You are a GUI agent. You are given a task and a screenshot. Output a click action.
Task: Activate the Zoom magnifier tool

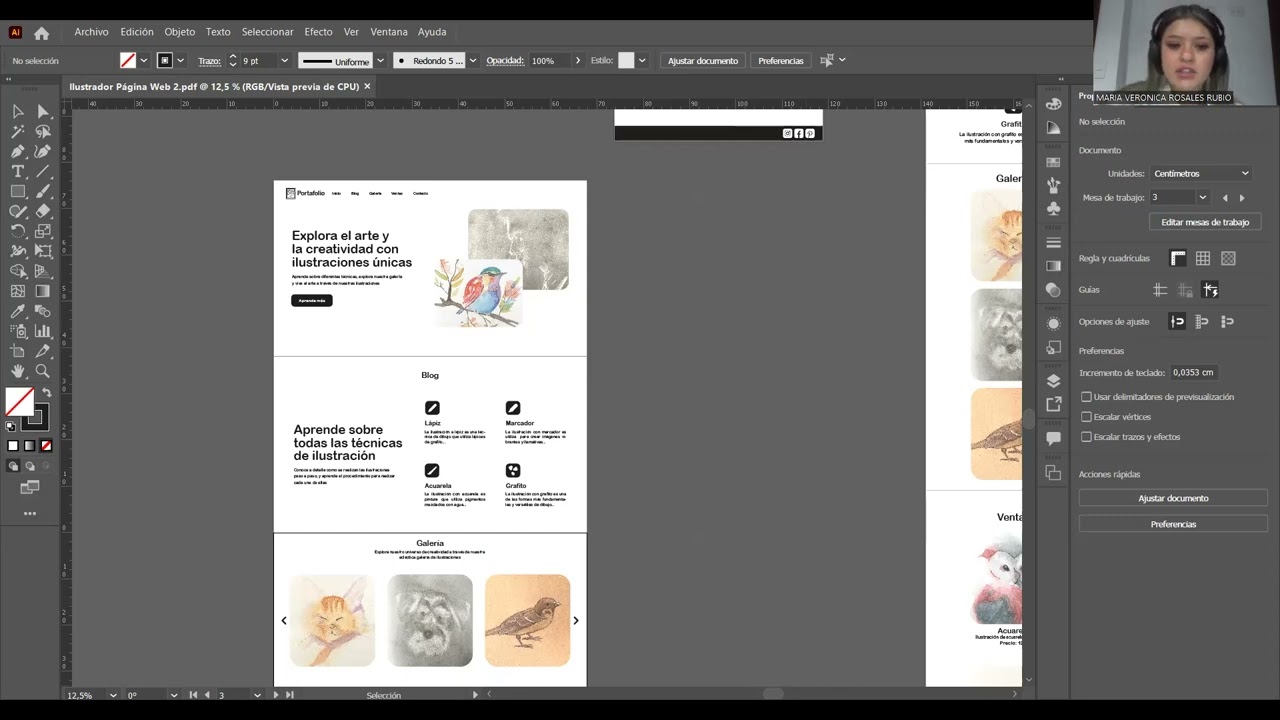click(43, 371)
